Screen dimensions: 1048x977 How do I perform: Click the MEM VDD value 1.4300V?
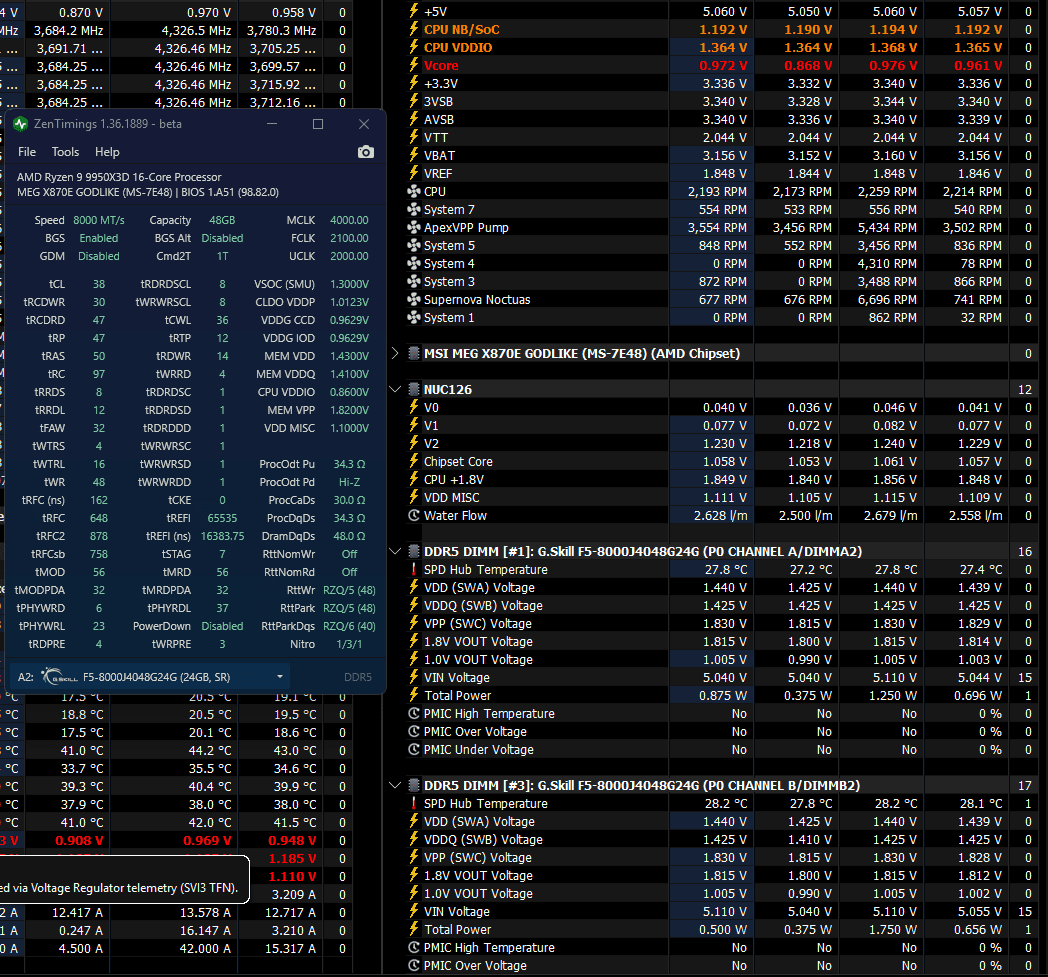(349, 356)
